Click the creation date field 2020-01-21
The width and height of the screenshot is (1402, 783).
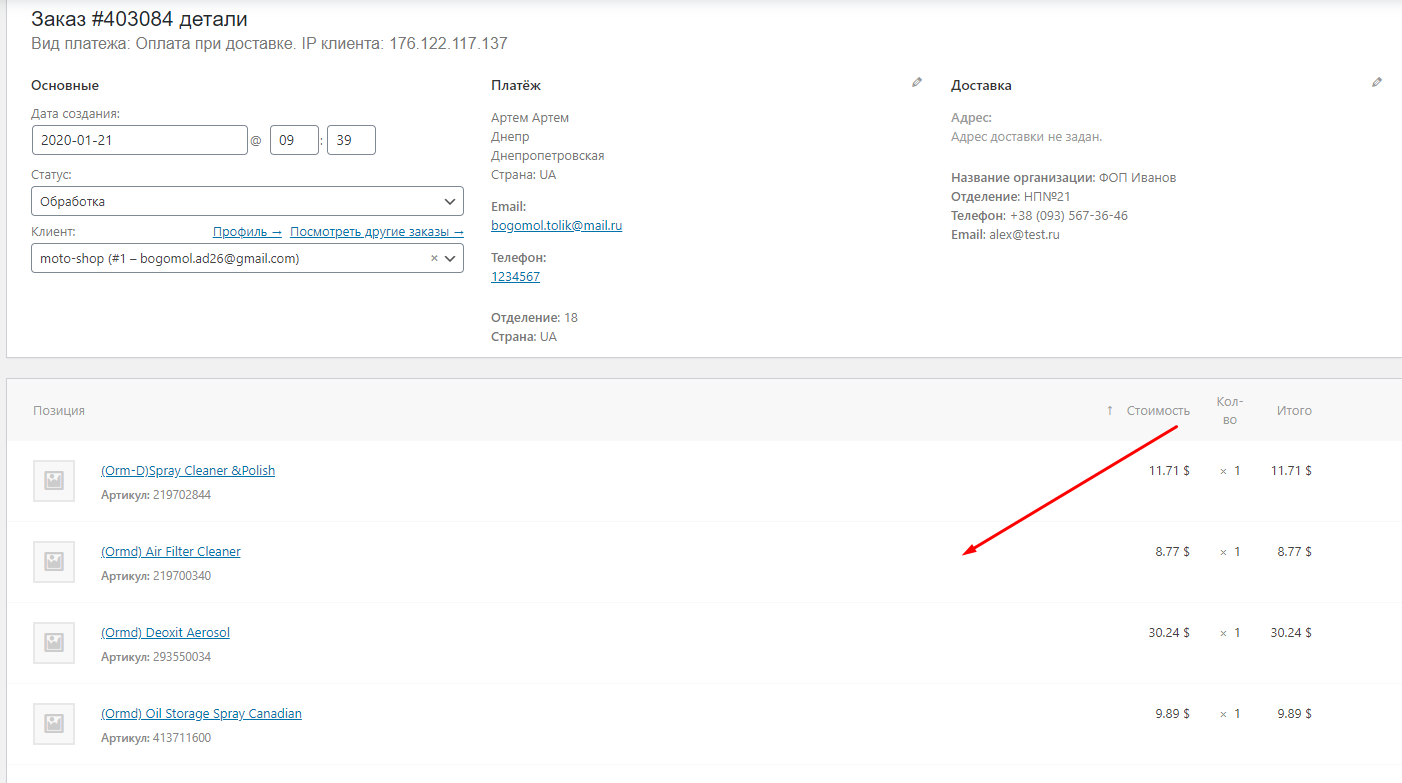(139, 140)
